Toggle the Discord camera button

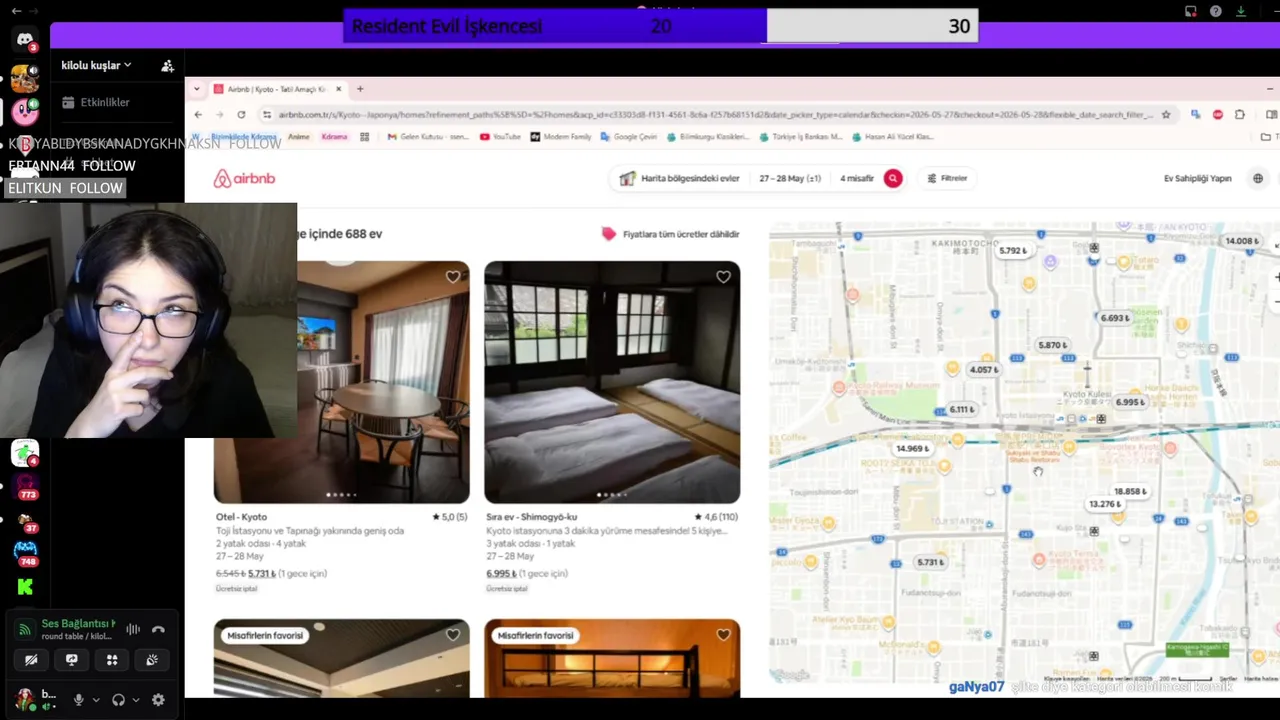tap(31, 660)
